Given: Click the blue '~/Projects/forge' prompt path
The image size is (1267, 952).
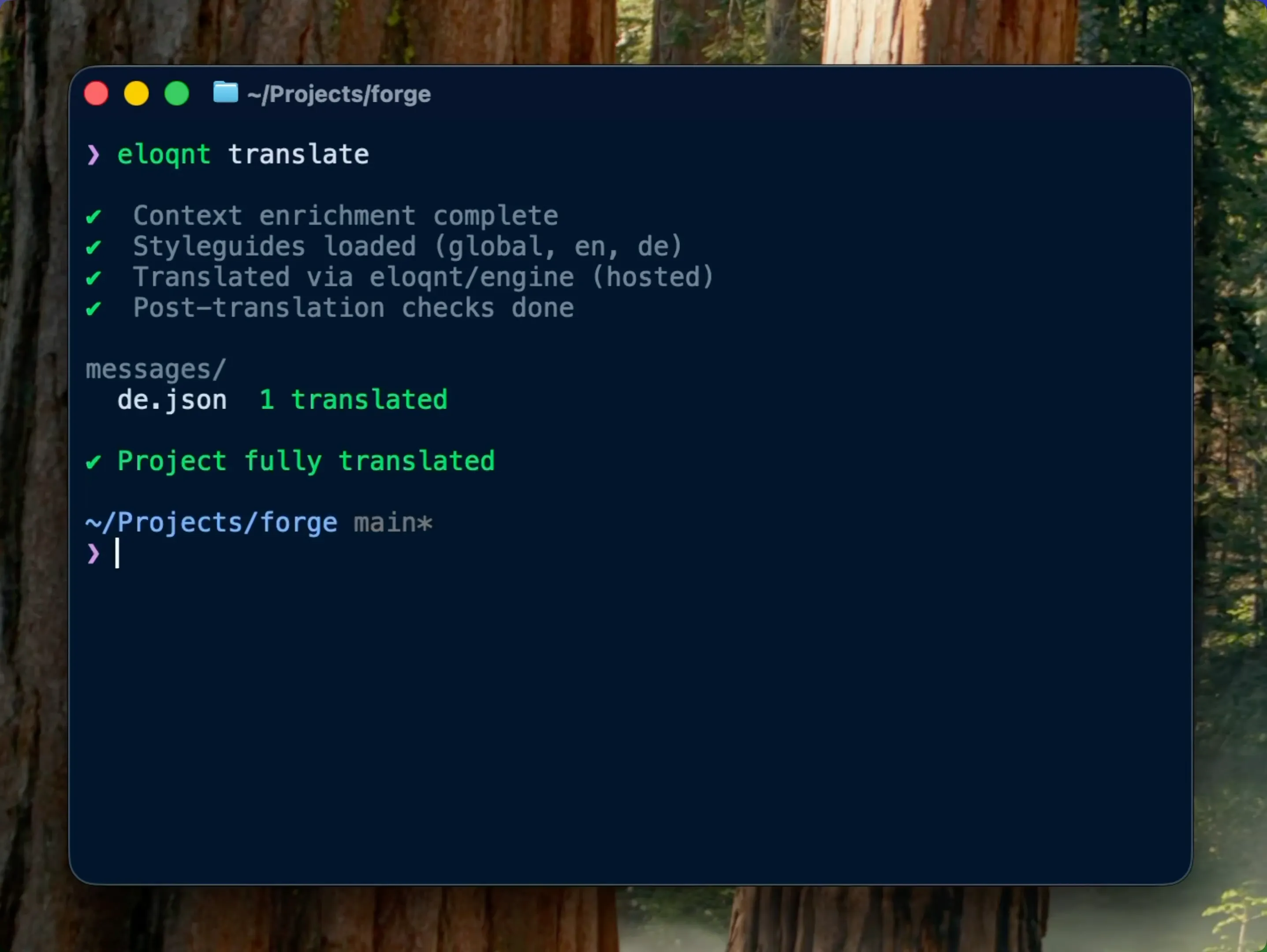Looking at the screenshot, I should 211,523.
